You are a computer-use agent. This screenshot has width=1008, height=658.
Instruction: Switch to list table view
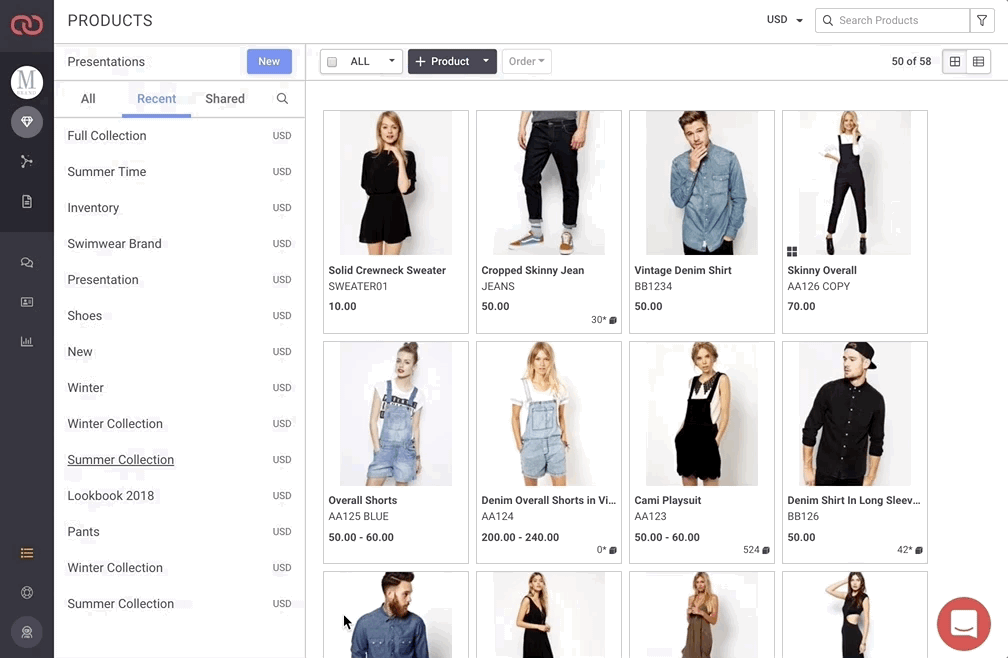click(978, 62)
